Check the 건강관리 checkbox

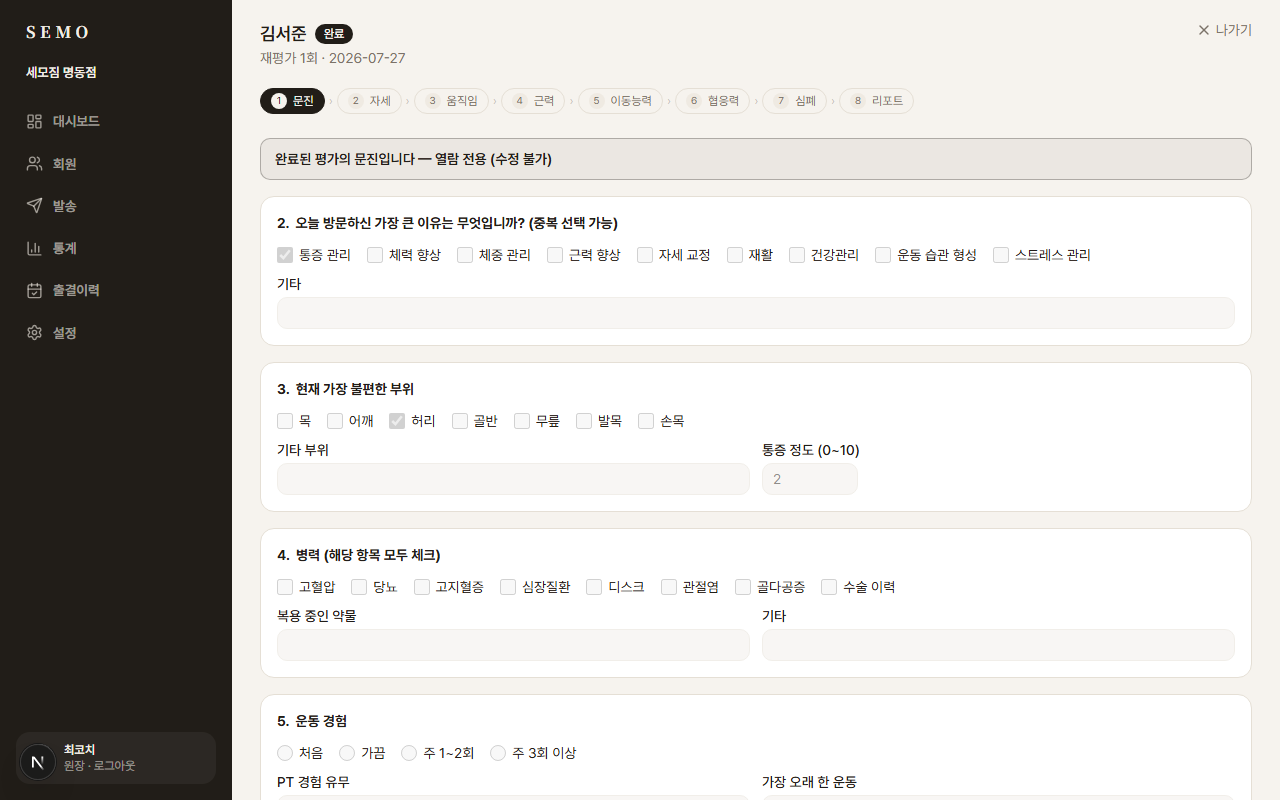point(797,255)
